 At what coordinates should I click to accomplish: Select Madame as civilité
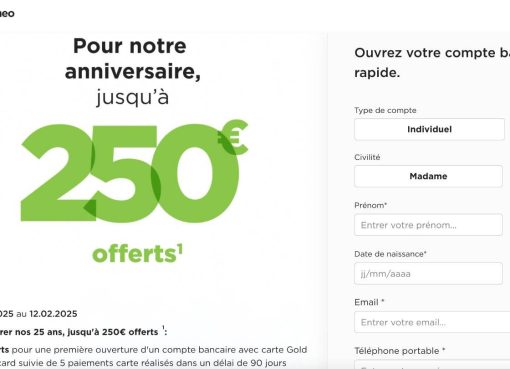pos(428,176)
